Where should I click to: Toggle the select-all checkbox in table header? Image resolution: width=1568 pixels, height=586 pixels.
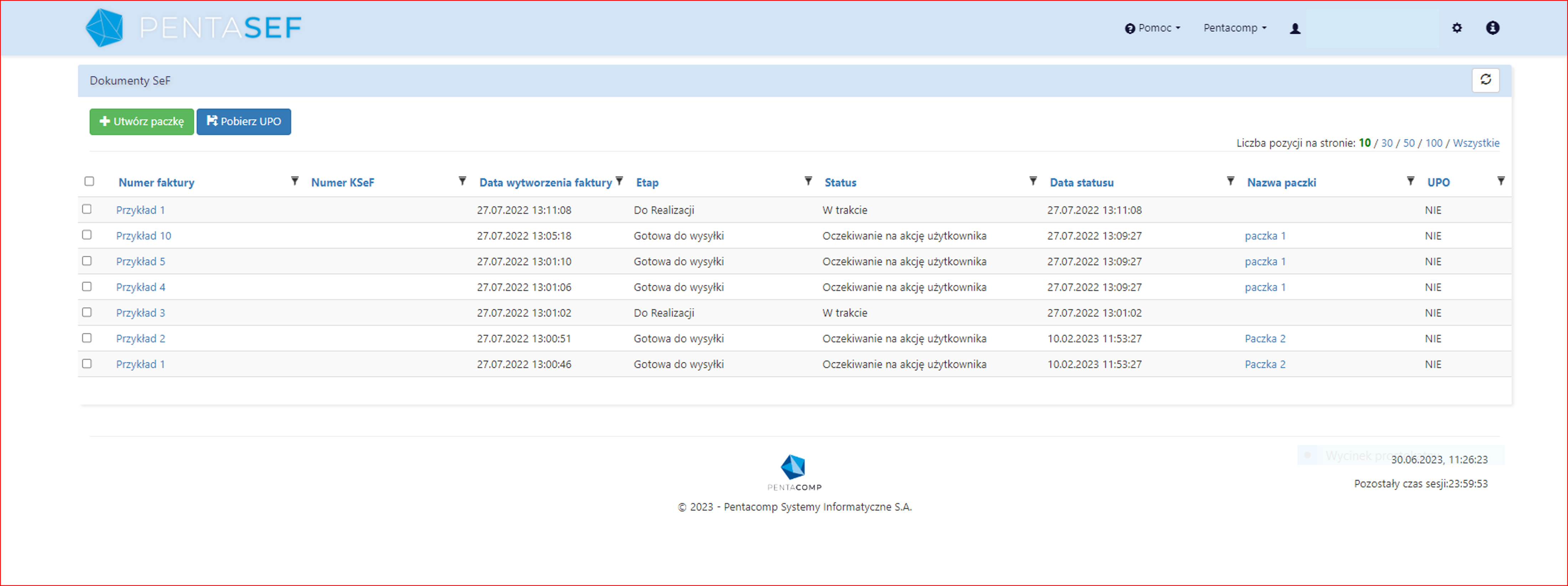[x=89, y=181]
